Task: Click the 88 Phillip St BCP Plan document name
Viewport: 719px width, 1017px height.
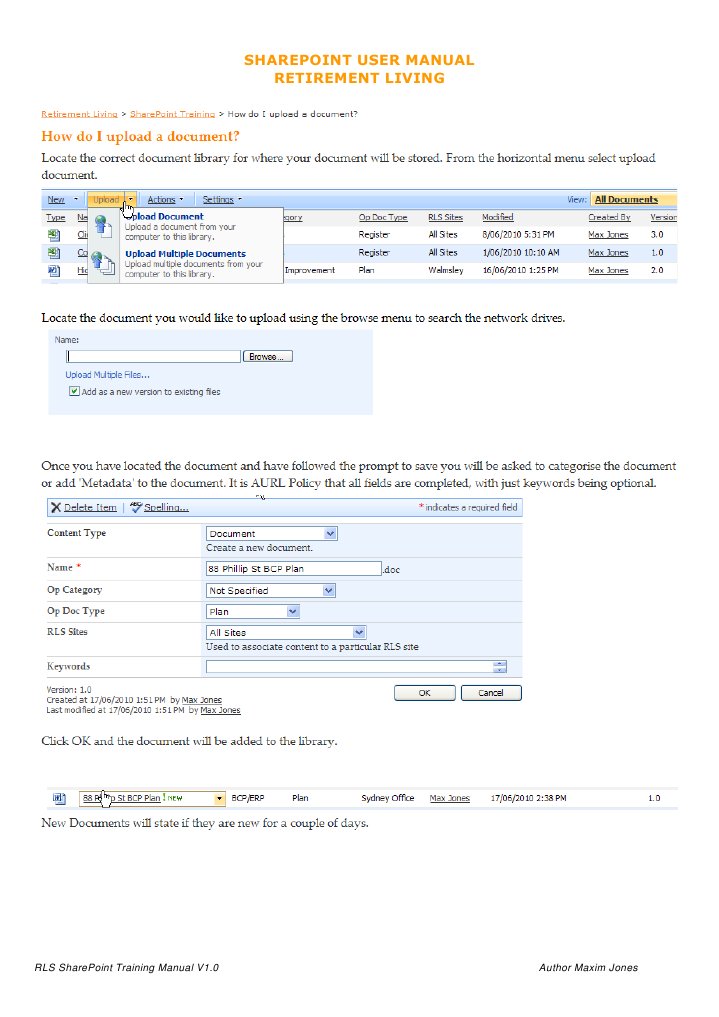Action: [121, 798]
